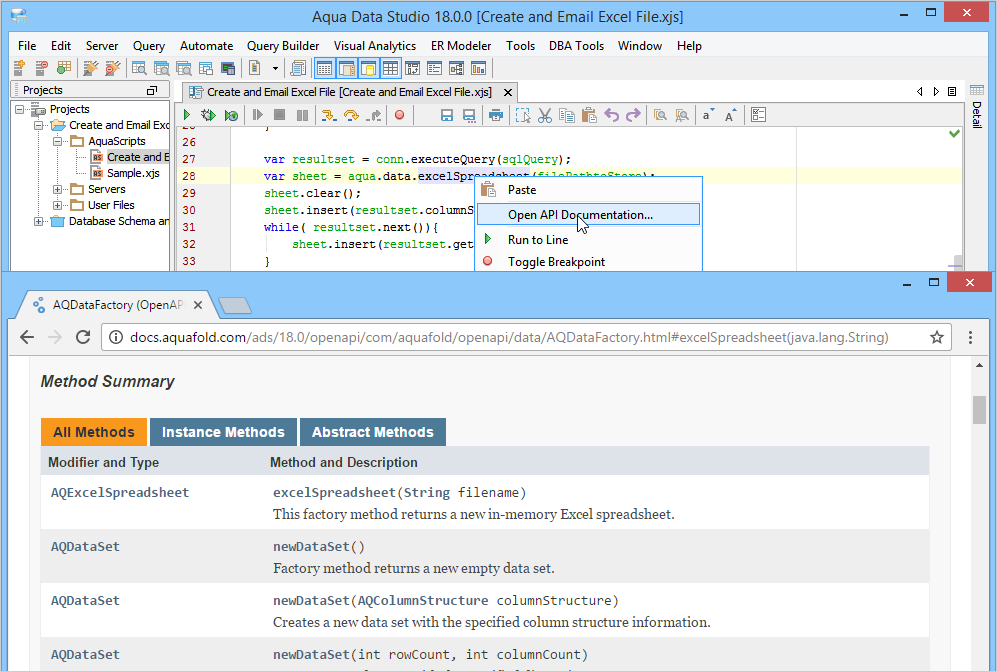Image resolution: width=997 pixels, height=672 pixels.
Task: Collapse the AquaScripts folder node
Action: tap(58, 141)
